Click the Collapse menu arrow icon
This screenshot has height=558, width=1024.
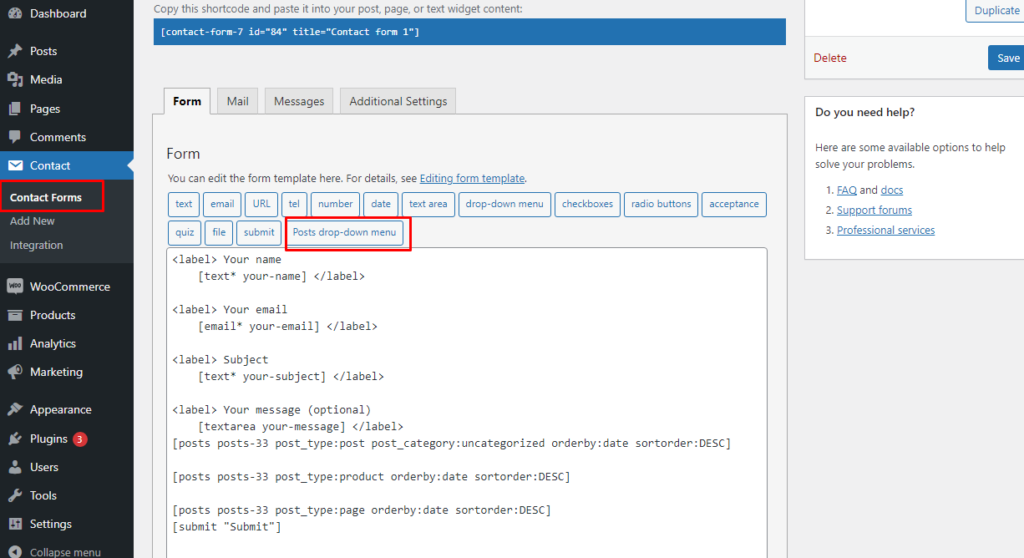click(15, 552)
